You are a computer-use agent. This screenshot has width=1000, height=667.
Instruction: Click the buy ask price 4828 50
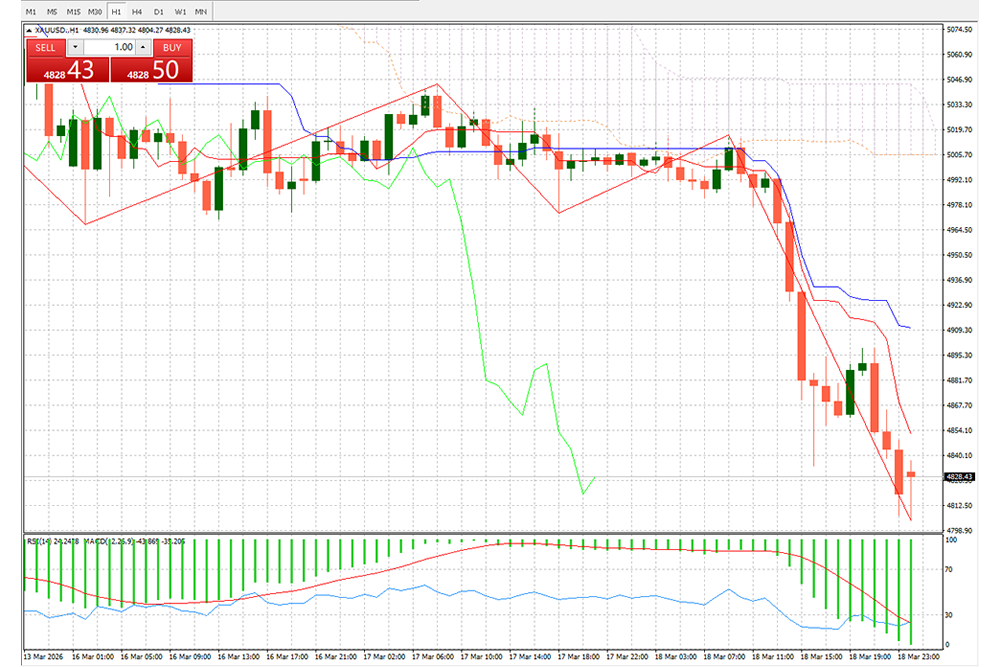point(149,70)
